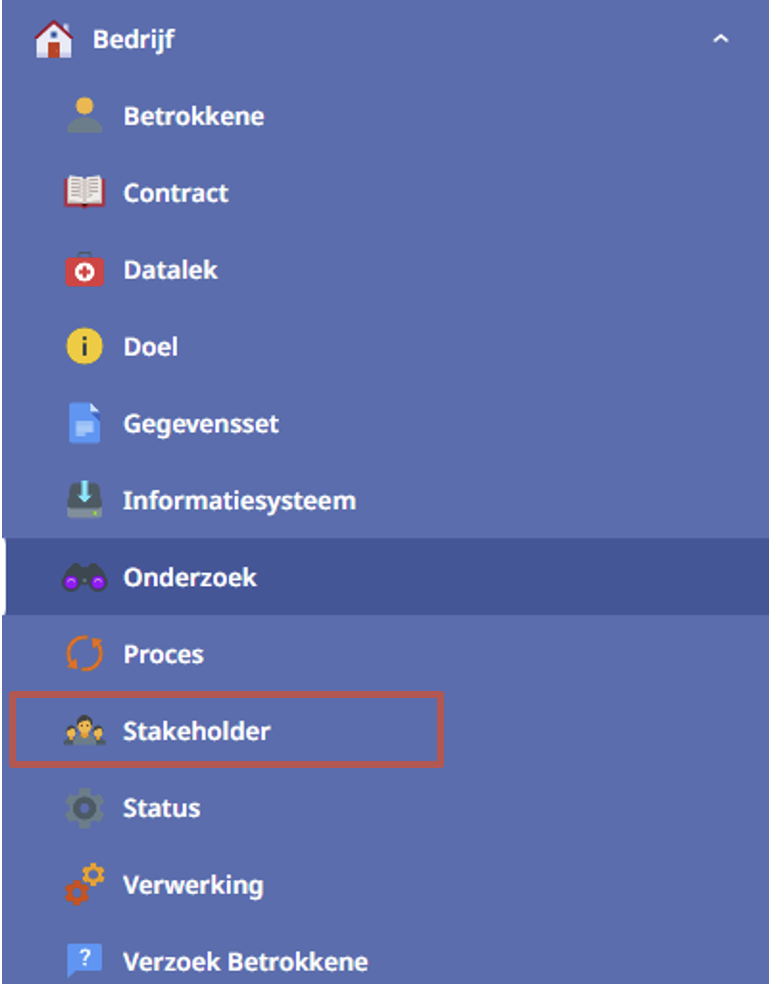Click the Verwerking orange gears icon
The width and height of the screenshot is (778, 984).
pyautogui.click(x=85, y=884)
